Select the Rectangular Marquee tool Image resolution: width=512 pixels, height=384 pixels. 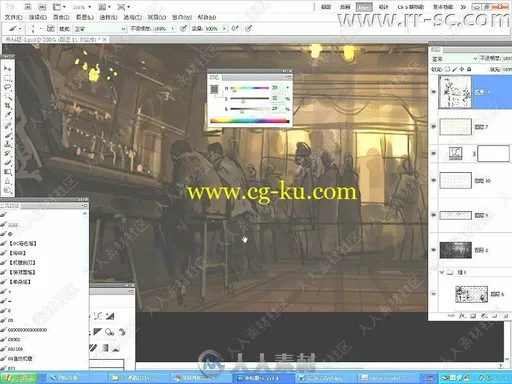point(7,78)
